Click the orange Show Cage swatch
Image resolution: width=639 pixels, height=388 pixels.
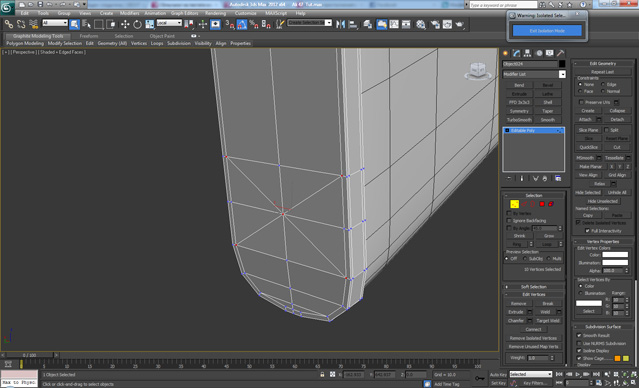[617, 358]
